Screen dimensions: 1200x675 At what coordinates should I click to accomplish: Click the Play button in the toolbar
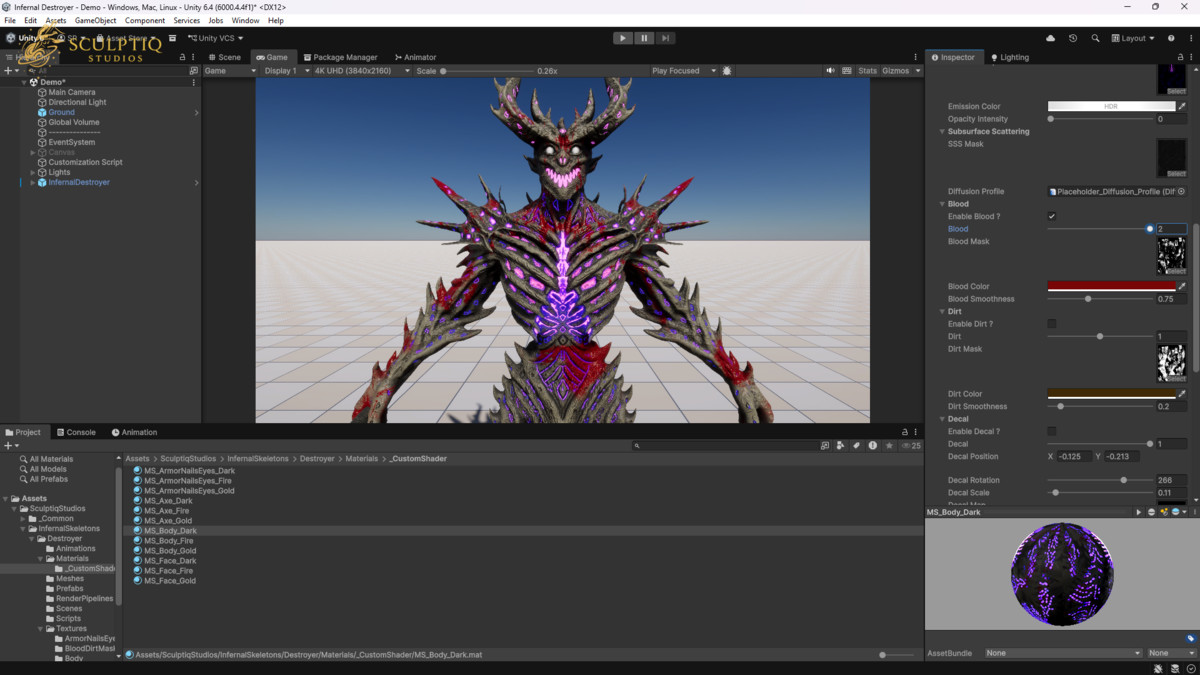(x=622, y=38)
